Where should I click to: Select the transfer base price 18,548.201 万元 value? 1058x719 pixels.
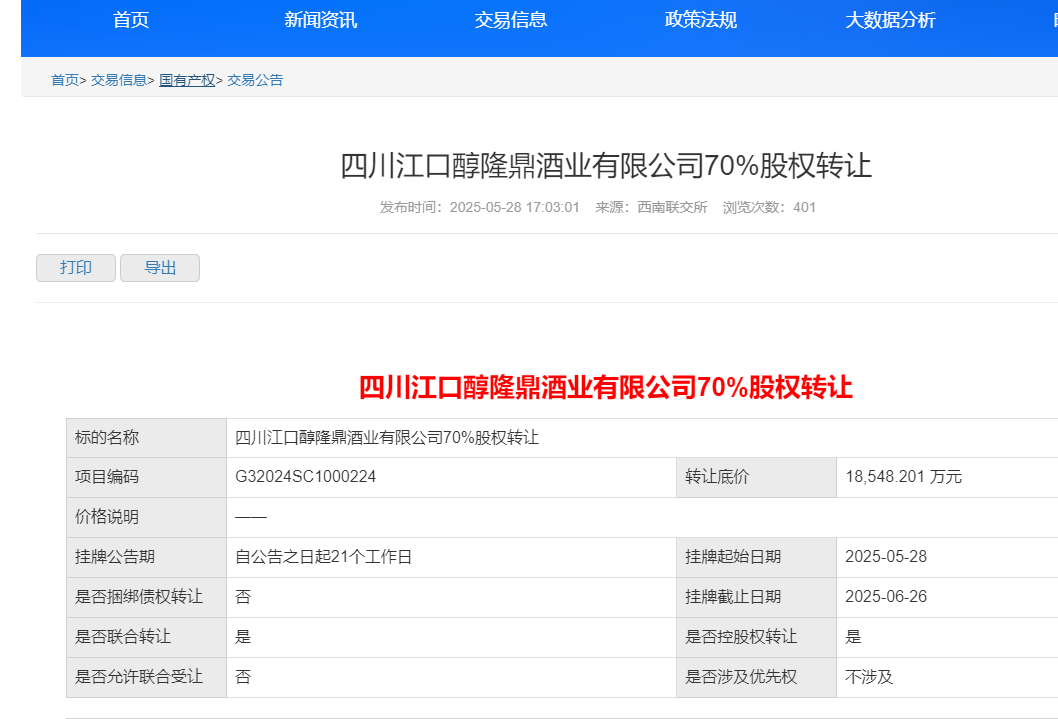coord(900,477)
